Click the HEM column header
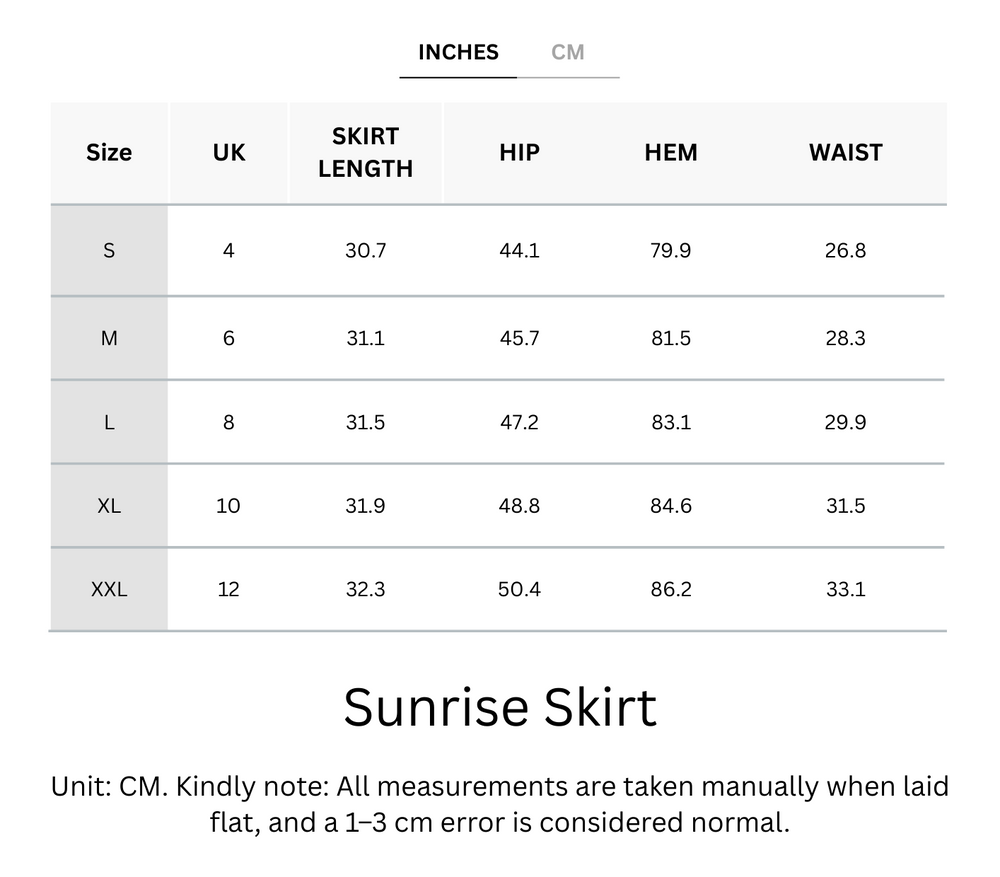This screenshot has height=877, width=1000. coord(670,152)
